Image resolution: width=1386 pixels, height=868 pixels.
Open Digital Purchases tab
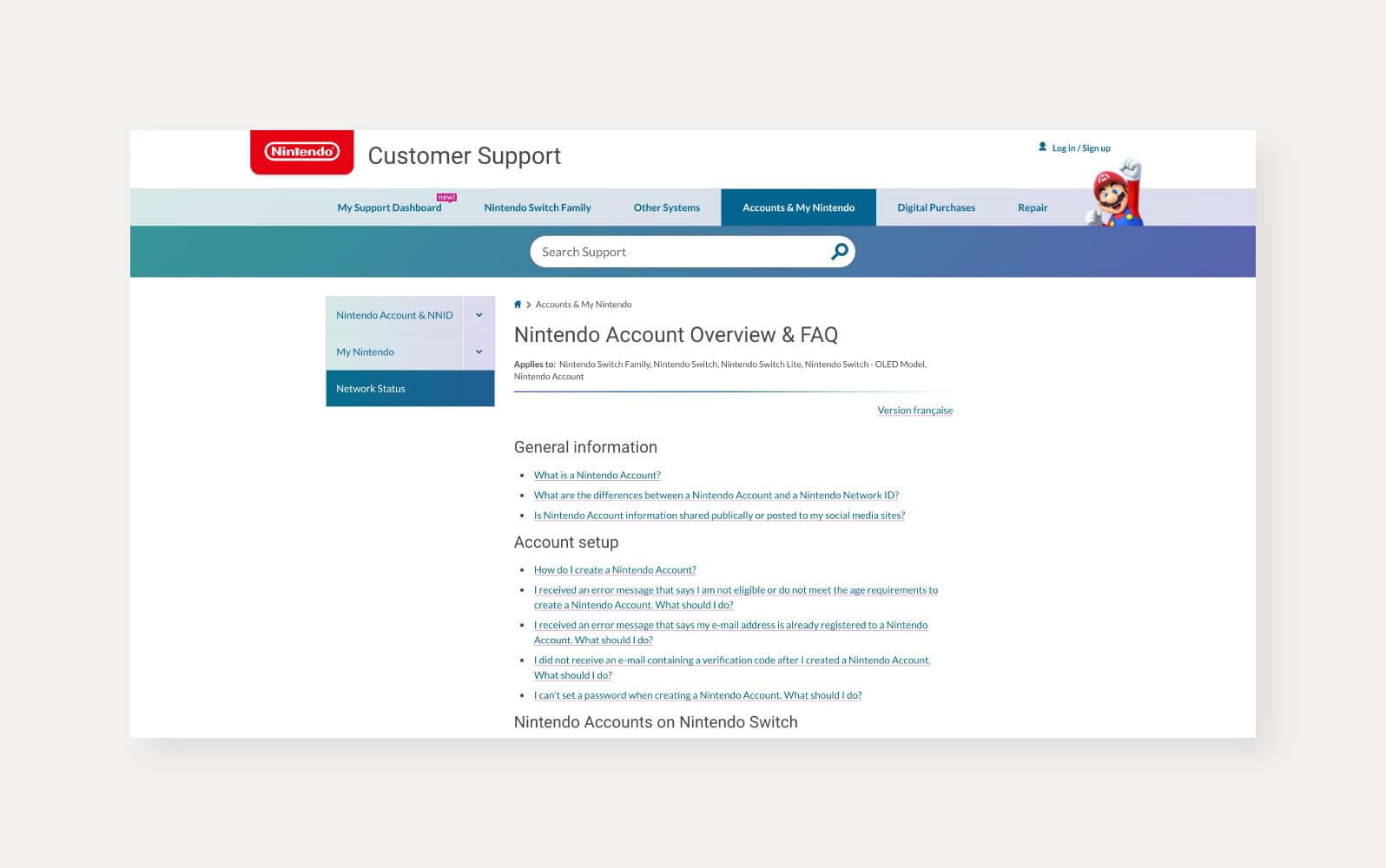pos(936,207)
